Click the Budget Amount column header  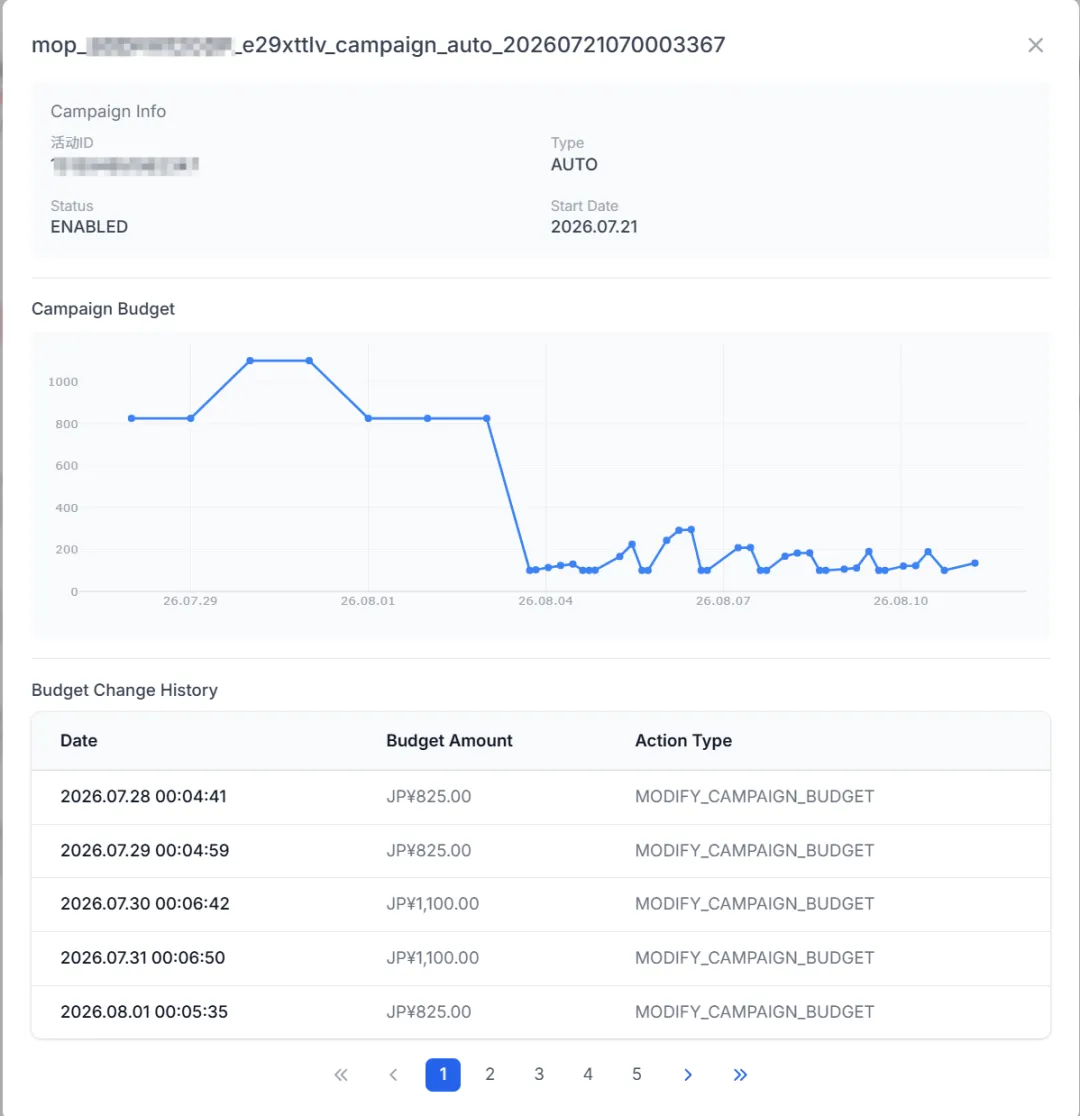449,741
